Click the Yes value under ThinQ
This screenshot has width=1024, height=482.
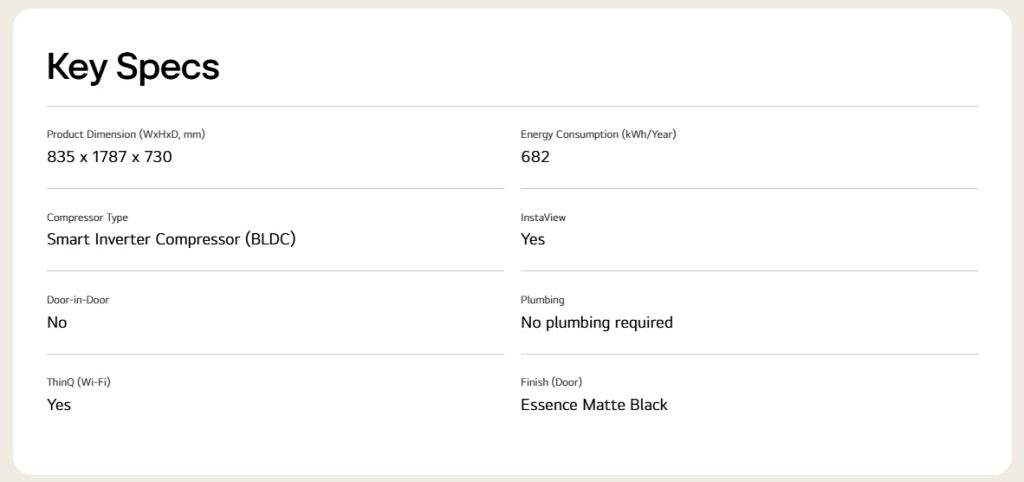(59, 405)
